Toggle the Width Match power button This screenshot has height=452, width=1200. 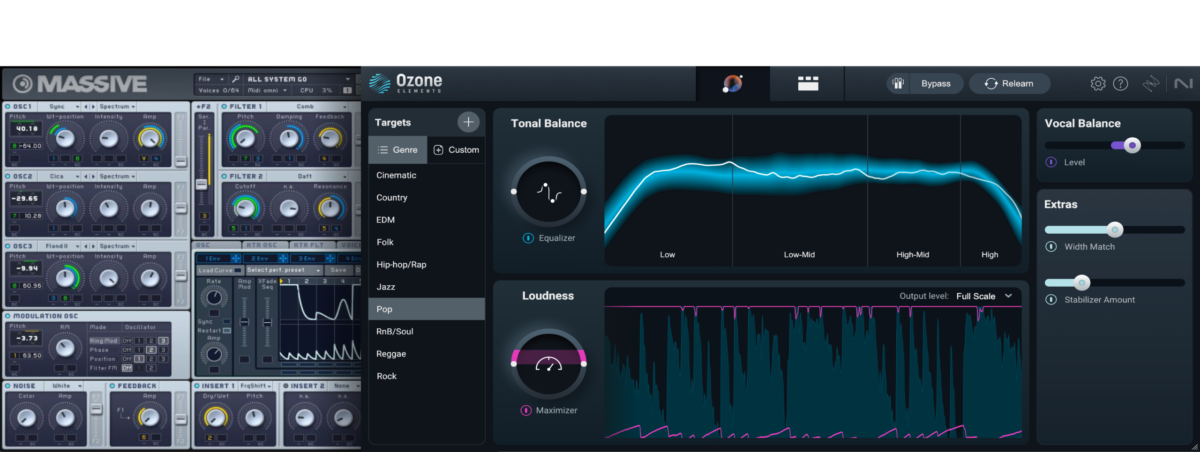(1051, 246)
